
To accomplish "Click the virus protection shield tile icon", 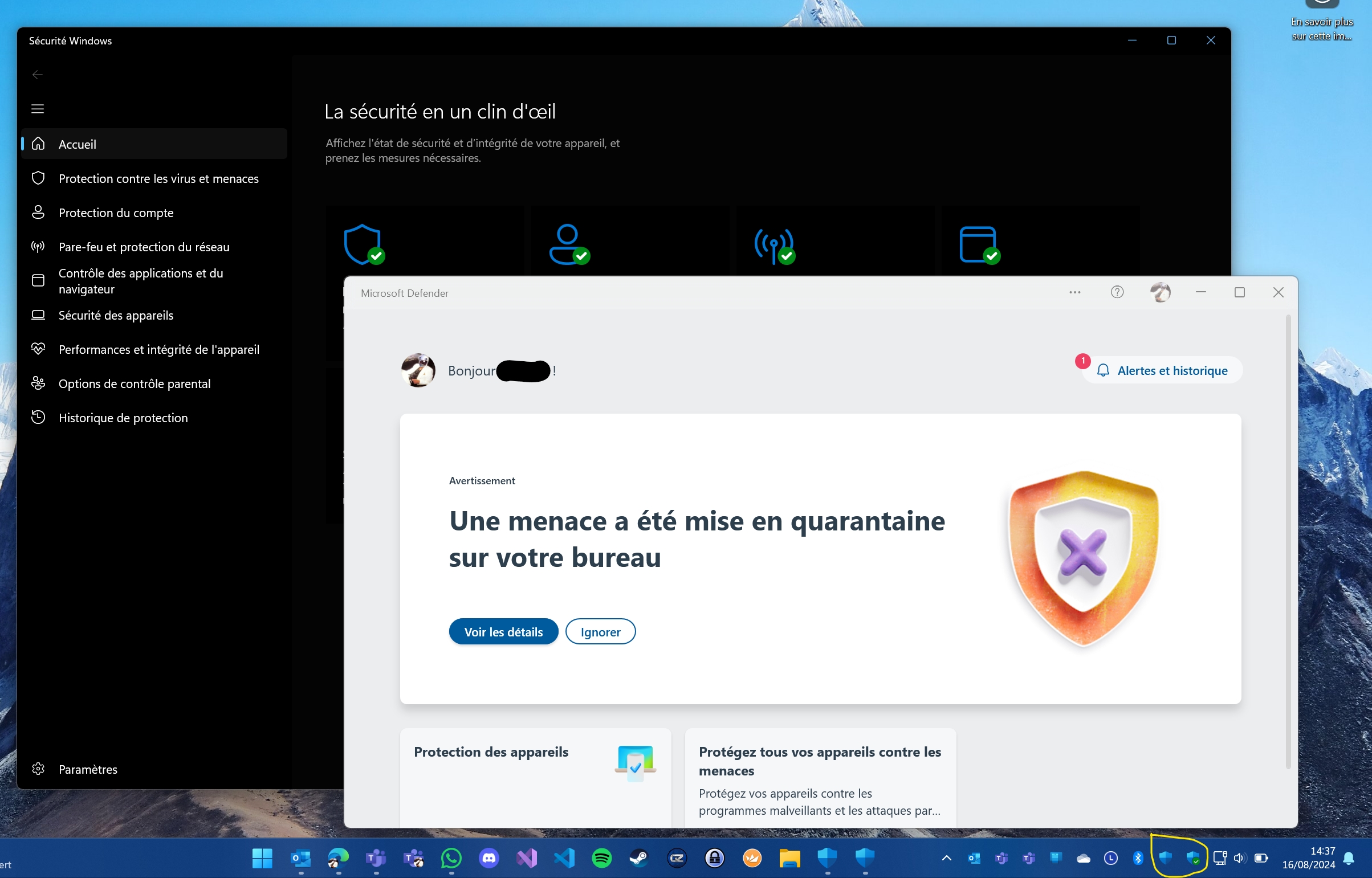I will pyautogui.click(x=363, y=244).
